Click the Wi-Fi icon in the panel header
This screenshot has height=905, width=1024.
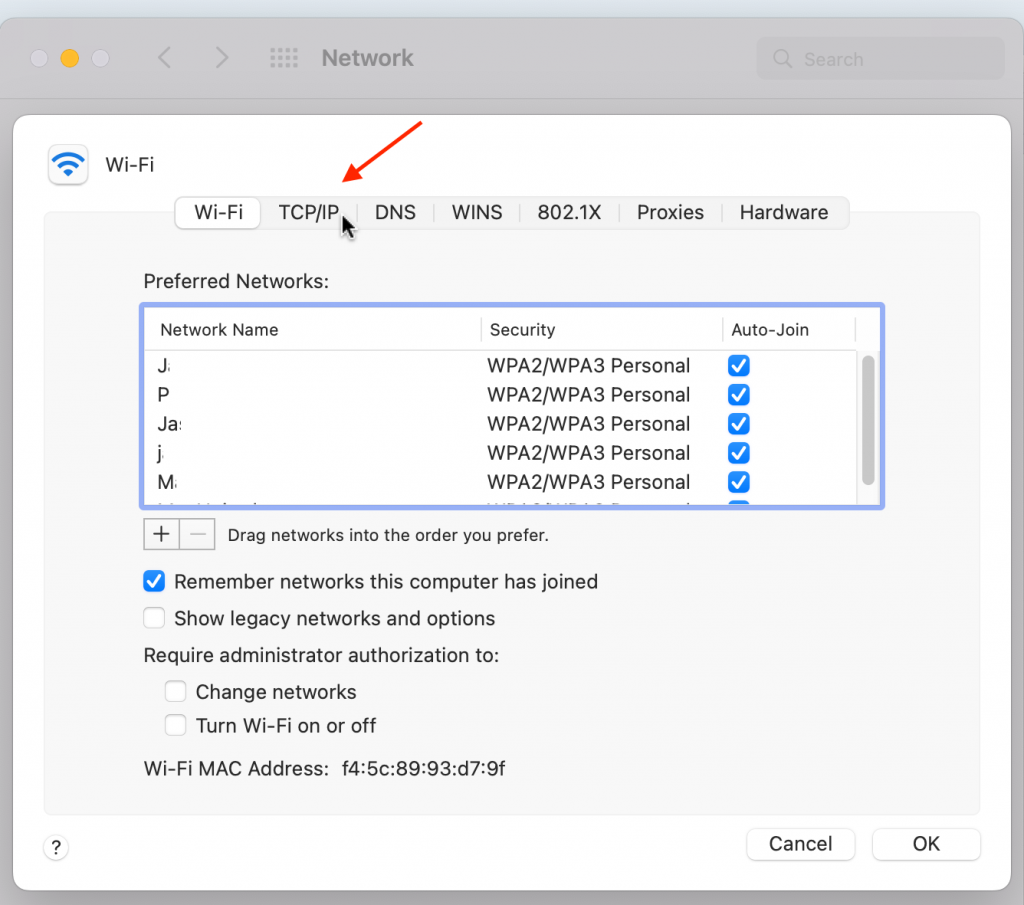pos(67,165)
